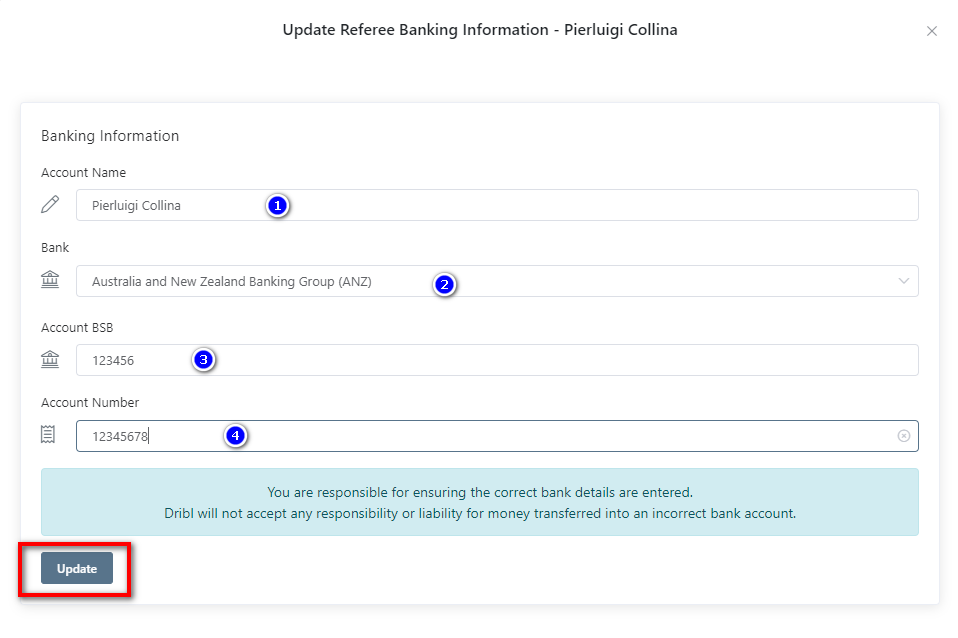Expand the Bank dropdown using its chevron arrow
The width and height of the screenshot is (958, 638).
coord(904,281)
